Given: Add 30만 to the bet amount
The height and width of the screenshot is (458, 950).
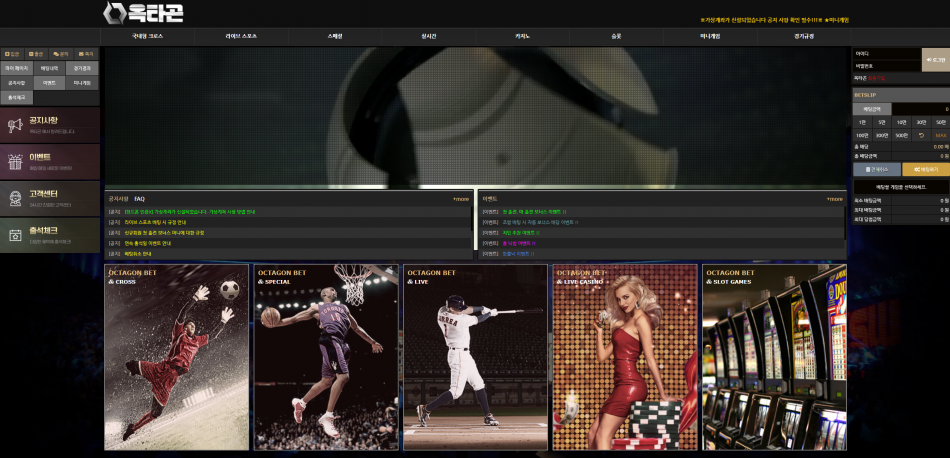Looking at the screenshot, I should pyautogui.click(x=922, y=122).
